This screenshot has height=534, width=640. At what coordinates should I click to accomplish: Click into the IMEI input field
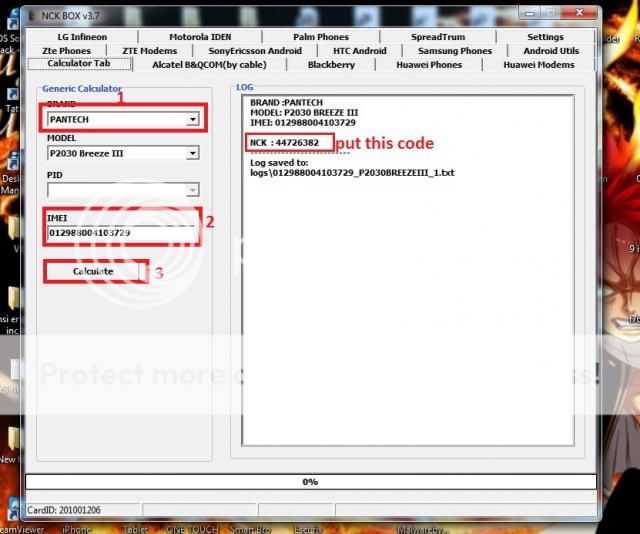(x=120, y=233)
